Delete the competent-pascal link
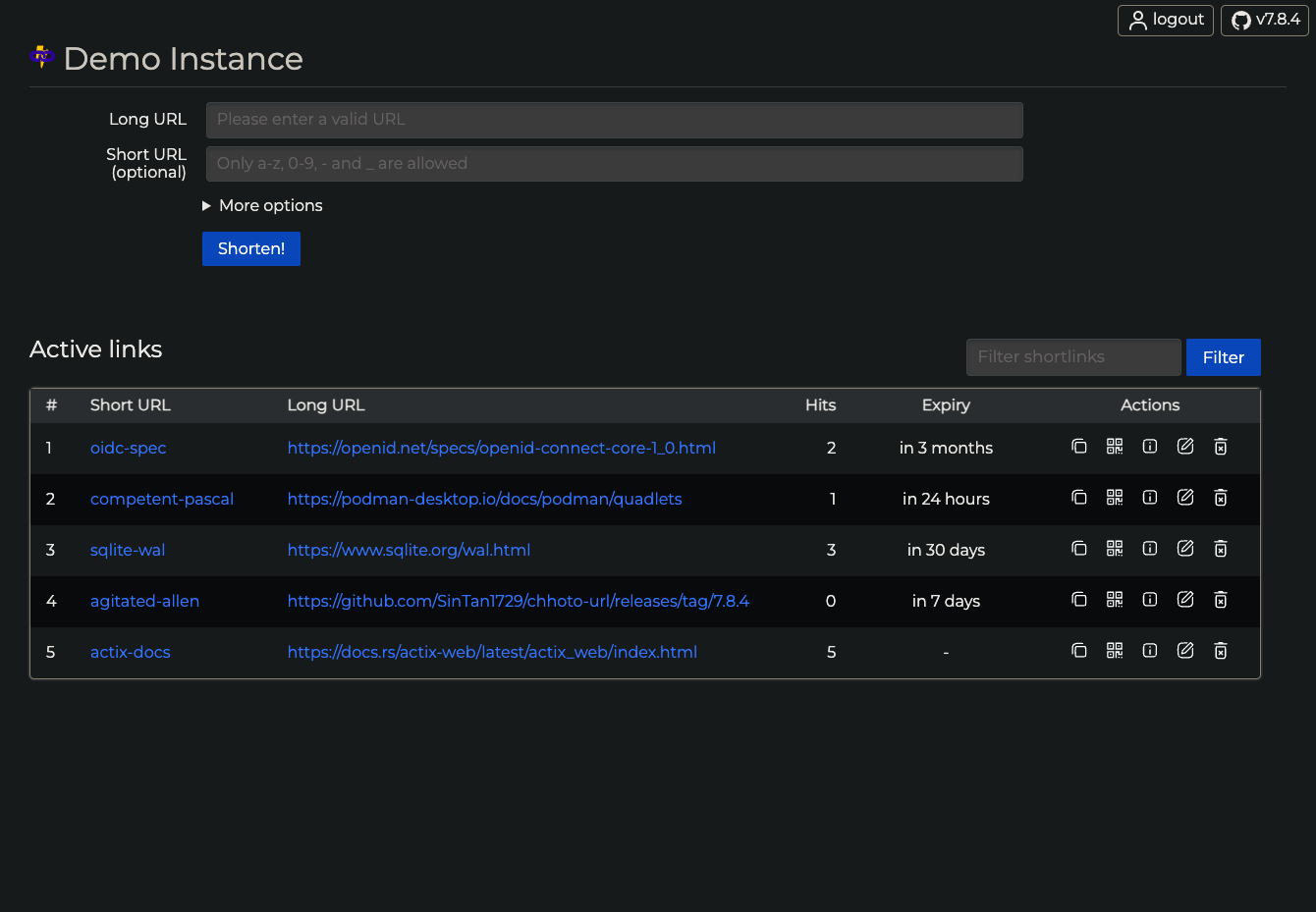The width and height of the screenshot is (1316, 912). tap(1221, 498)
